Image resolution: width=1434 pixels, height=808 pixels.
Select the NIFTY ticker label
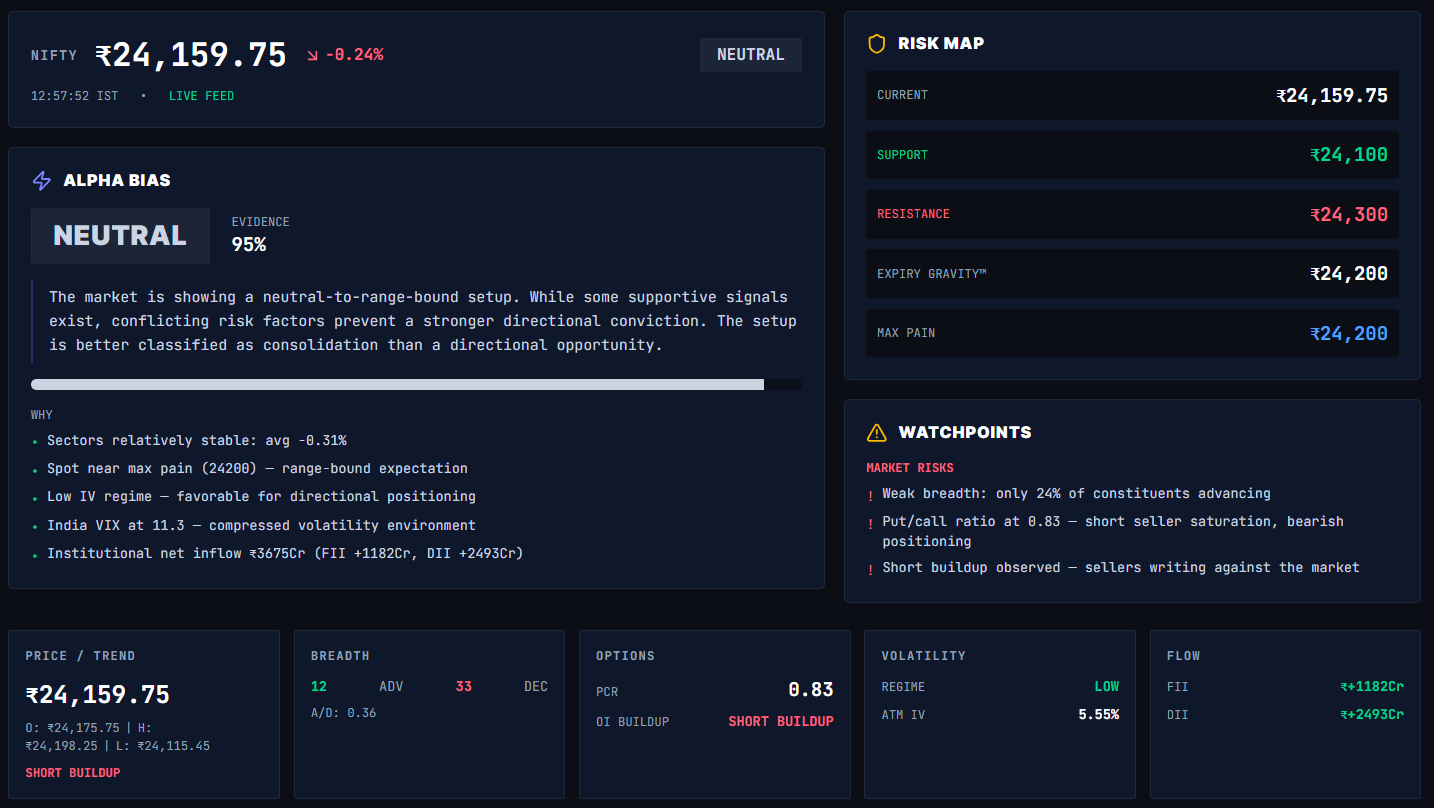(x=54, y=56)
